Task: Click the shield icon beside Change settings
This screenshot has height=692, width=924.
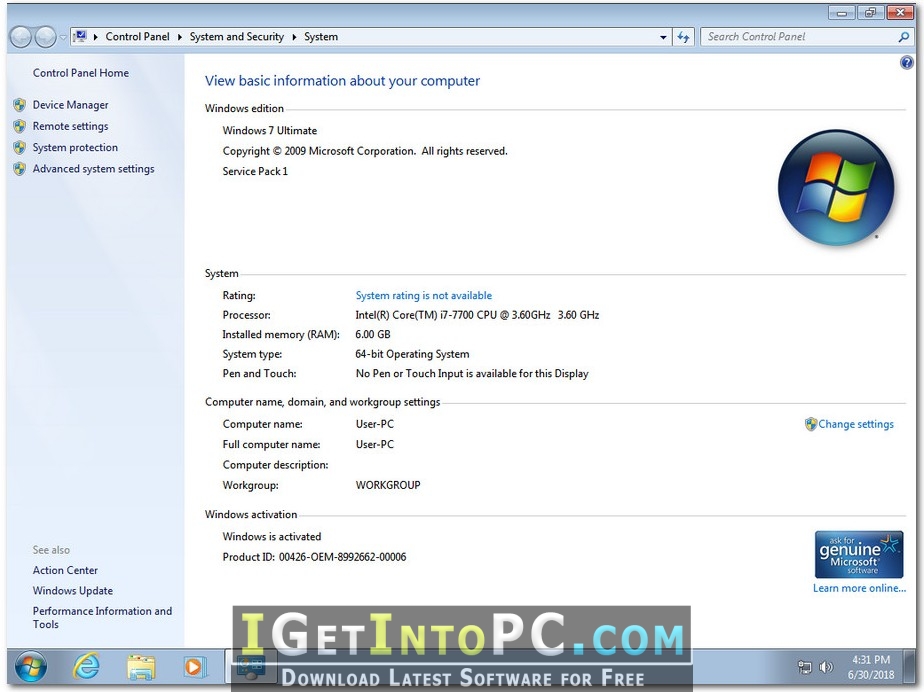Action: [811, 424]
